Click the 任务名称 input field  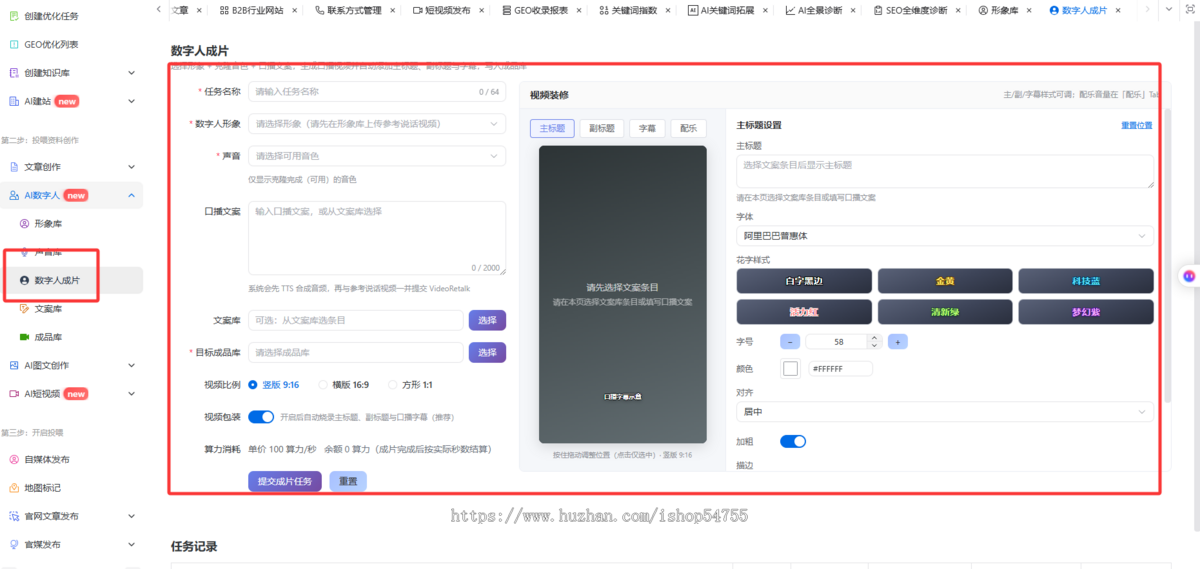(x=377, y=91)
